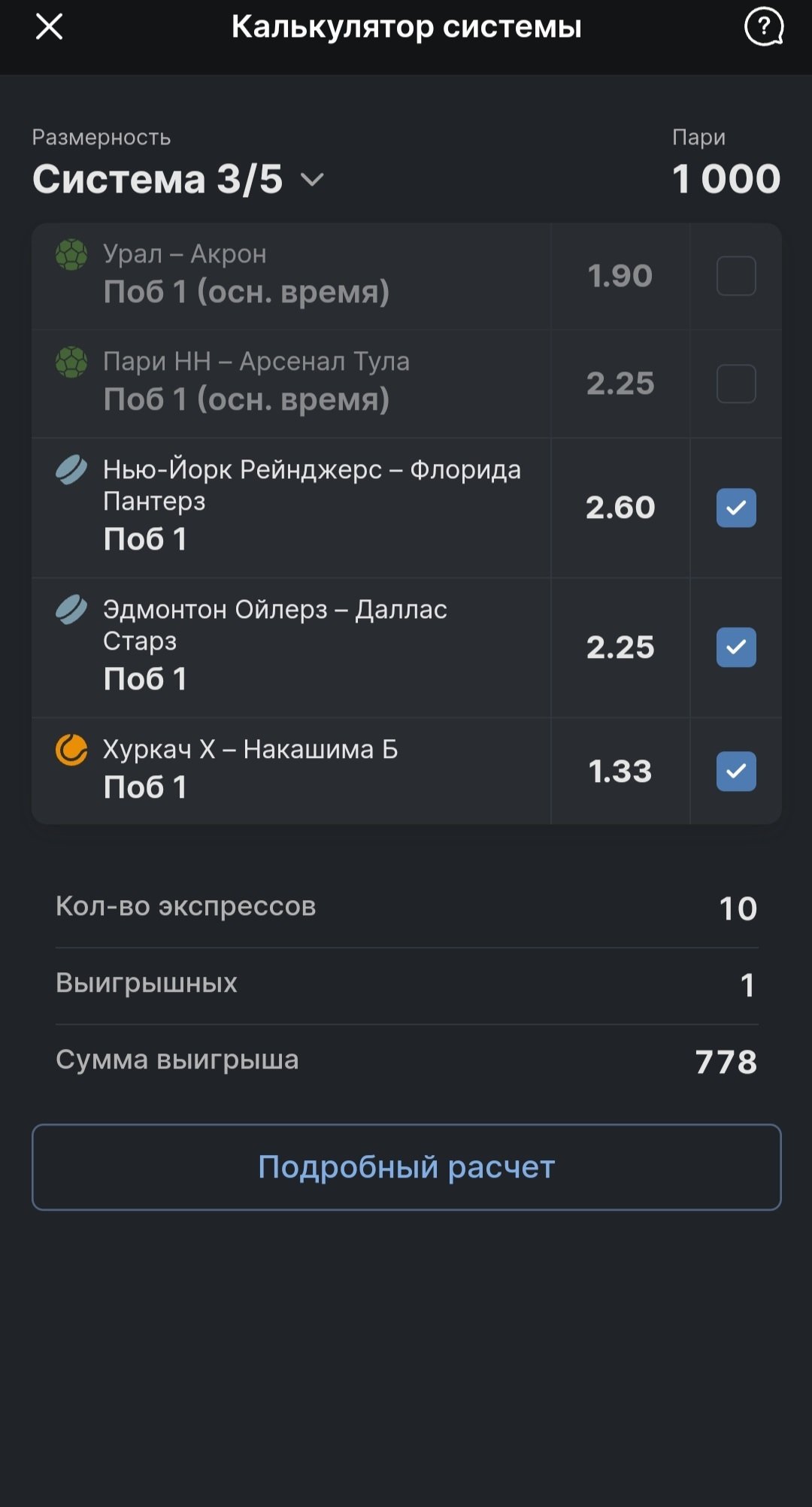Uncheck the Эдмонтон Ойлерз – Даллас Старз outcome

point(736,647)
